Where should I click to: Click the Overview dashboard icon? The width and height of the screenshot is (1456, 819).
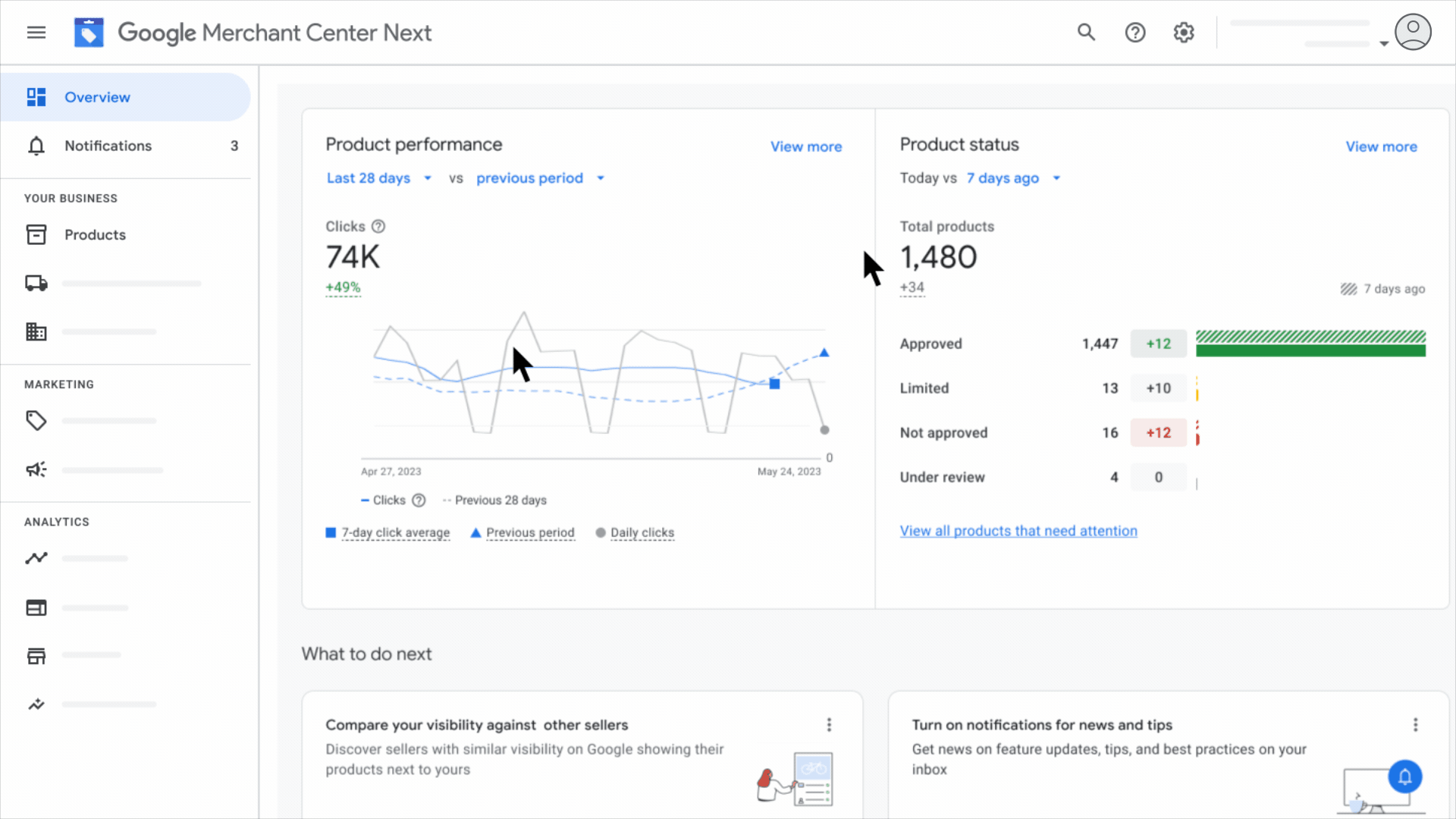point(36,97)
